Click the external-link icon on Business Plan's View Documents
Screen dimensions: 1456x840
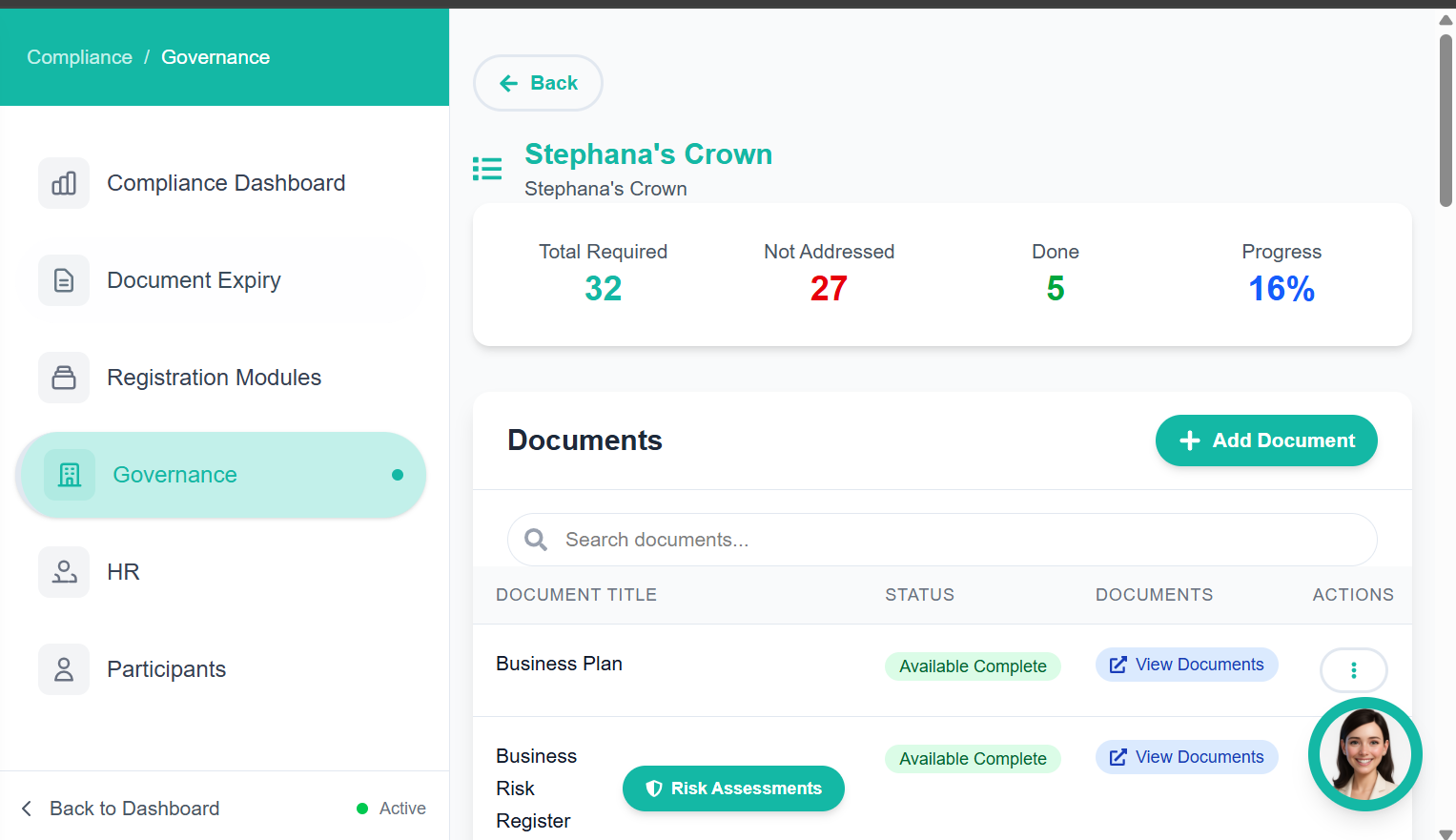click(1118, 665)
